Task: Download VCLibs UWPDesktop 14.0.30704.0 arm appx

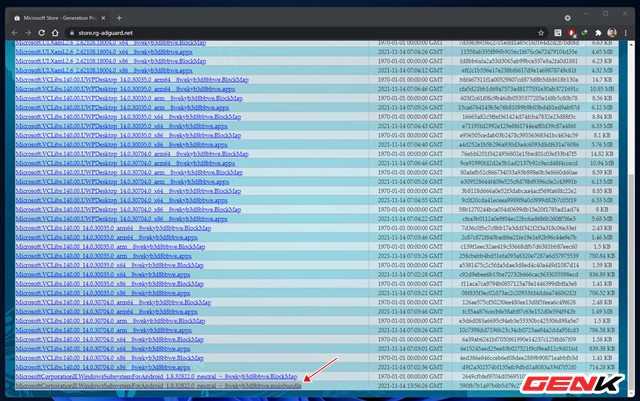Action: (x=122, y=182)
